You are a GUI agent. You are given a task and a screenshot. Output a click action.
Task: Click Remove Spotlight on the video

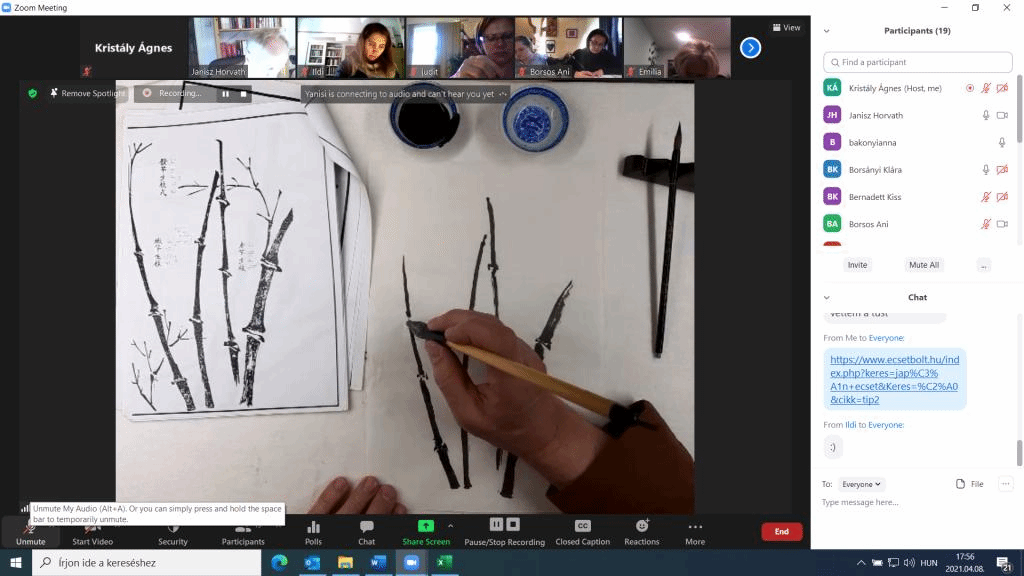click(x=87, y=93)
